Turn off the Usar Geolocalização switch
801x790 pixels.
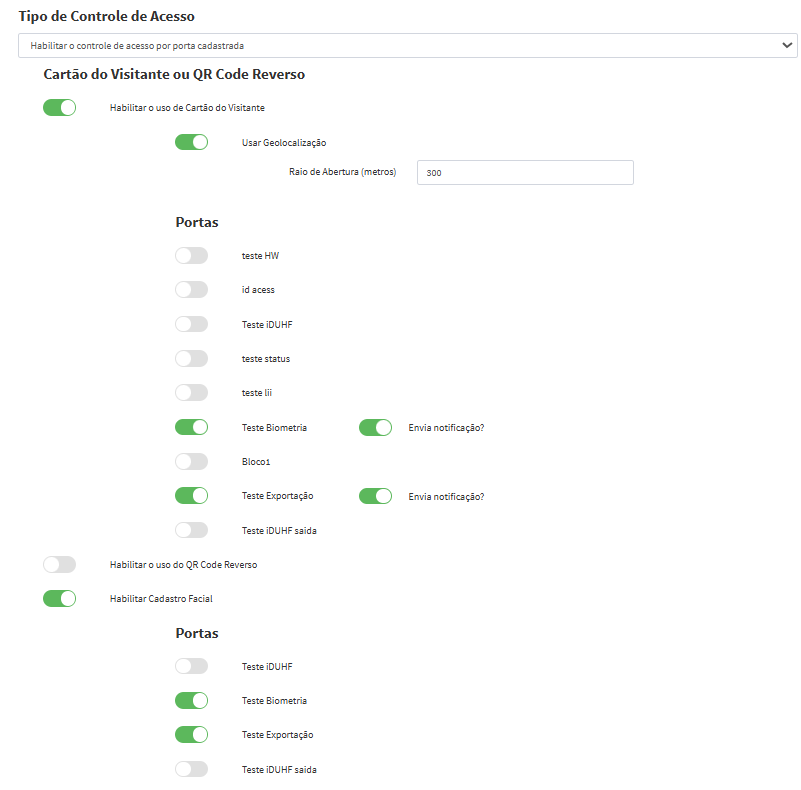pyautogui.click(x=191, y=142)
